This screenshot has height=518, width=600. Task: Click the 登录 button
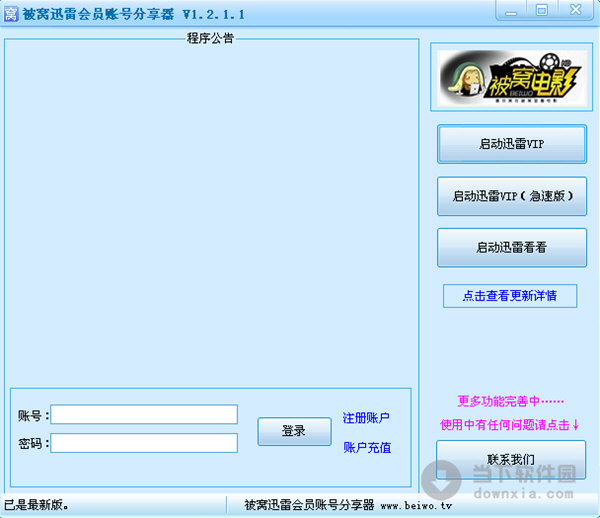[294, 431]
